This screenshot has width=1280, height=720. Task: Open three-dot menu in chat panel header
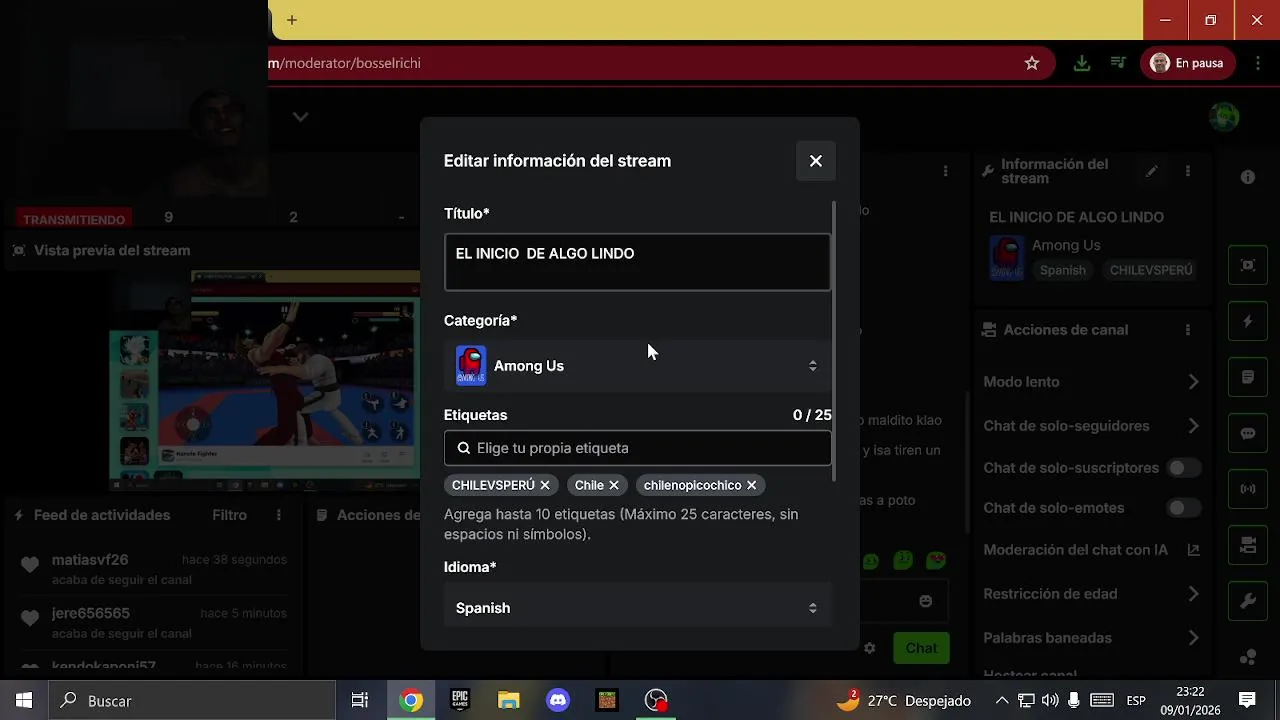[945, 171]
